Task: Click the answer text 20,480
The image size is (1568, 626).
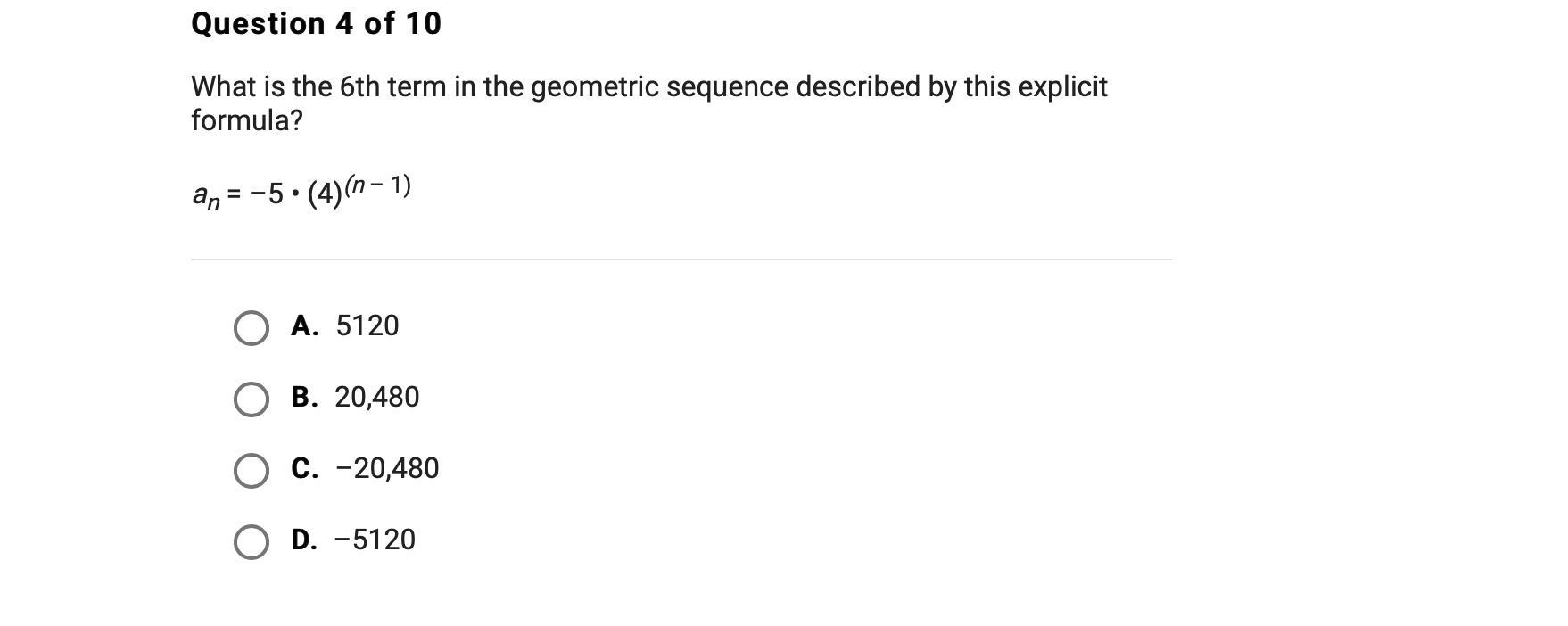Action: point(376,398)
